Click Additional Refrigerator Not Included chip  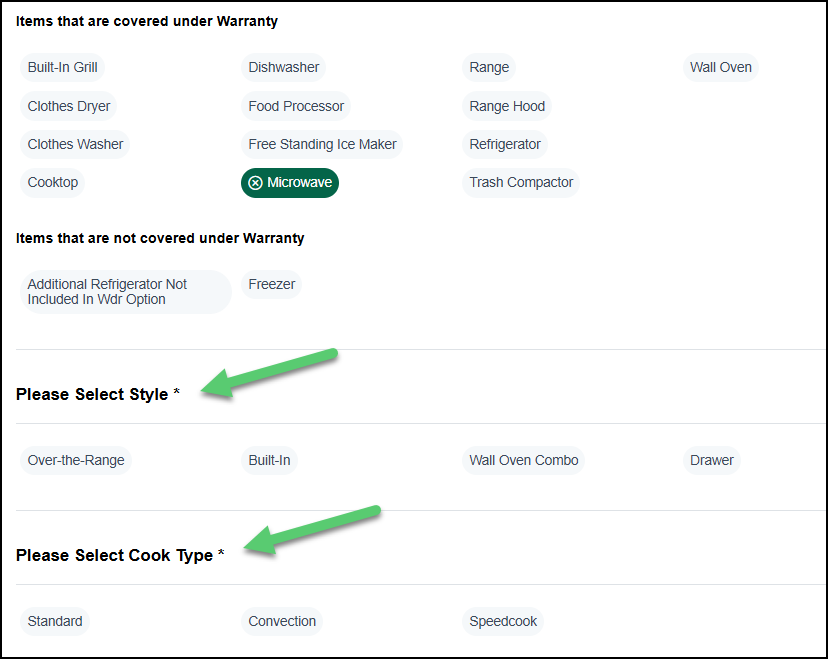125,292
